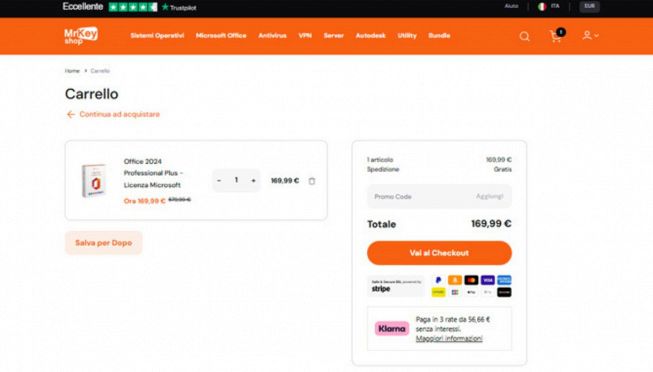Open Aiuto help link
The width and height of the screenshot is (653, 372).
point(511,6)
